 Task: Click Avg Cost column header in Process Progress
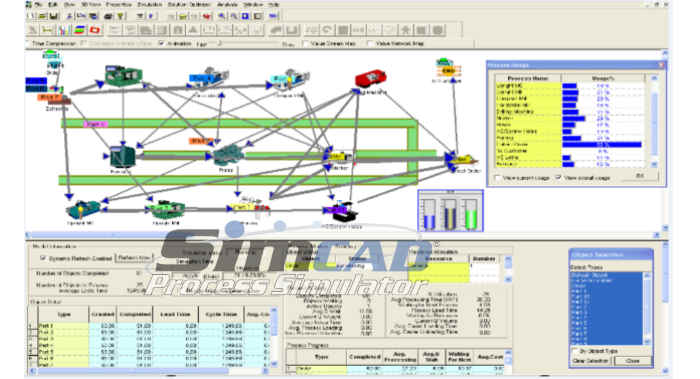(490, 357)
